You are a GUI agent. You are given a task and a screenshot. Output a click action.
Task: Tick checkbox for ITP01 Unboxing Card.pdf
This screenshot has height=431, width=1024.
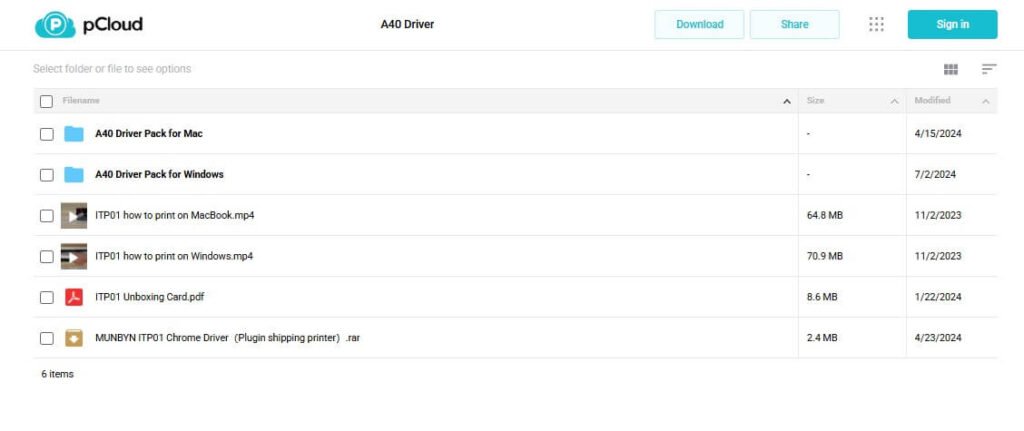point(46,297)
